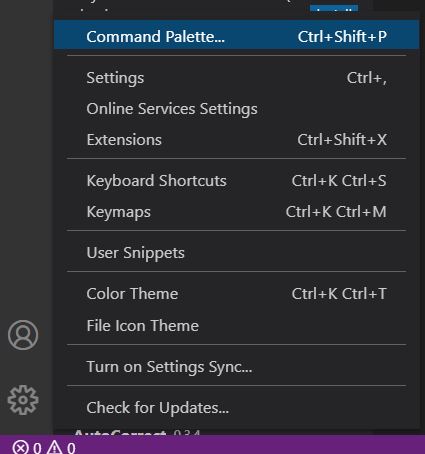
Task: Choose Extensions in the manage menu
Action: [236, 139]
